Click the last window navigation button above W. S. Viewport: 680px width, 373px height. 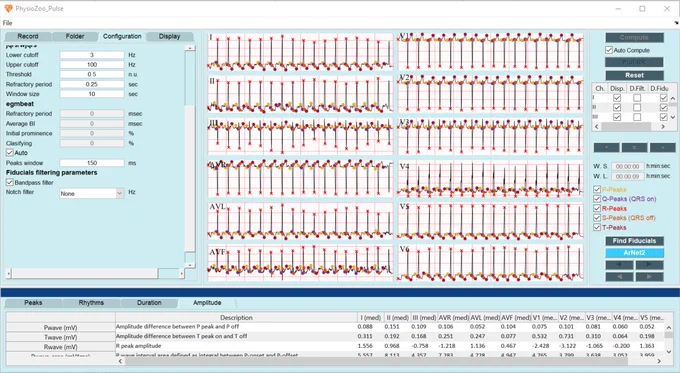[x=662, y=147]
